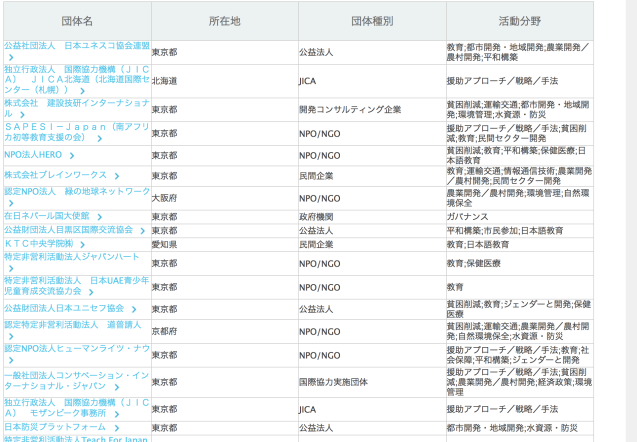Click chevron under ジャパンハート
This screenshot has height=442, width=637.
coord(11,268)
